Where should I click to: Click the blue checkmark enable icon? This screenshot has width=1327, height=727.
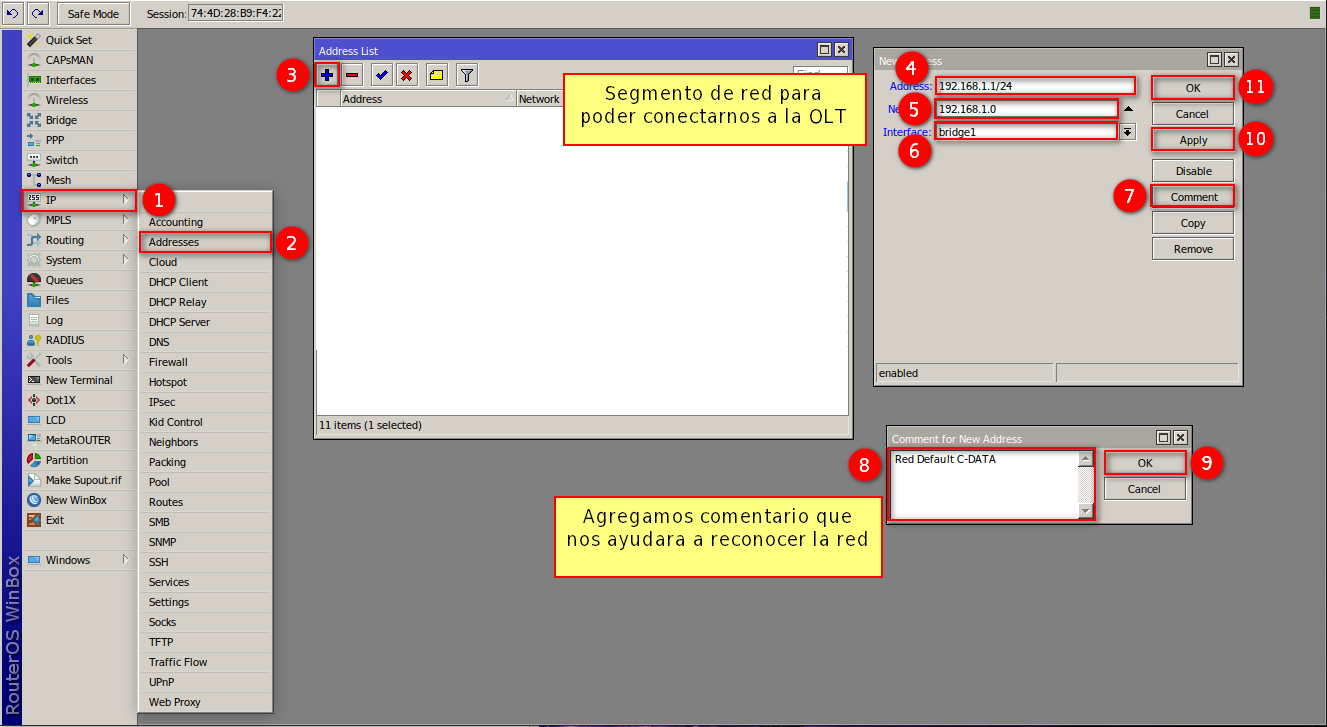(381, 75)
